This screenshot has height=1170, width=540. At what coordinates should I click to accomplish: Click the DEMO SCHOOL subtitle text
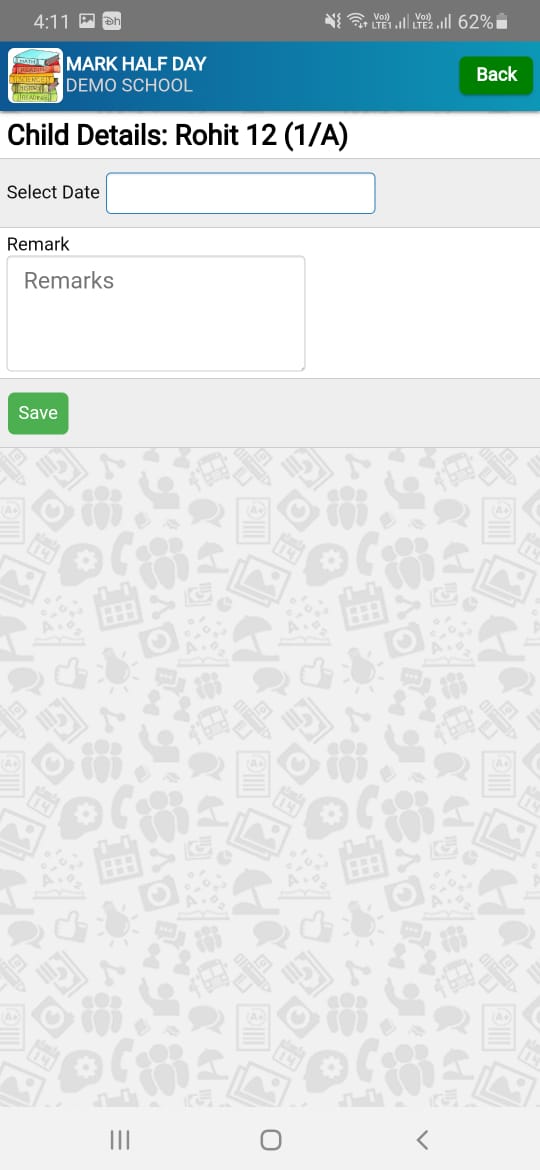point(129,85)
